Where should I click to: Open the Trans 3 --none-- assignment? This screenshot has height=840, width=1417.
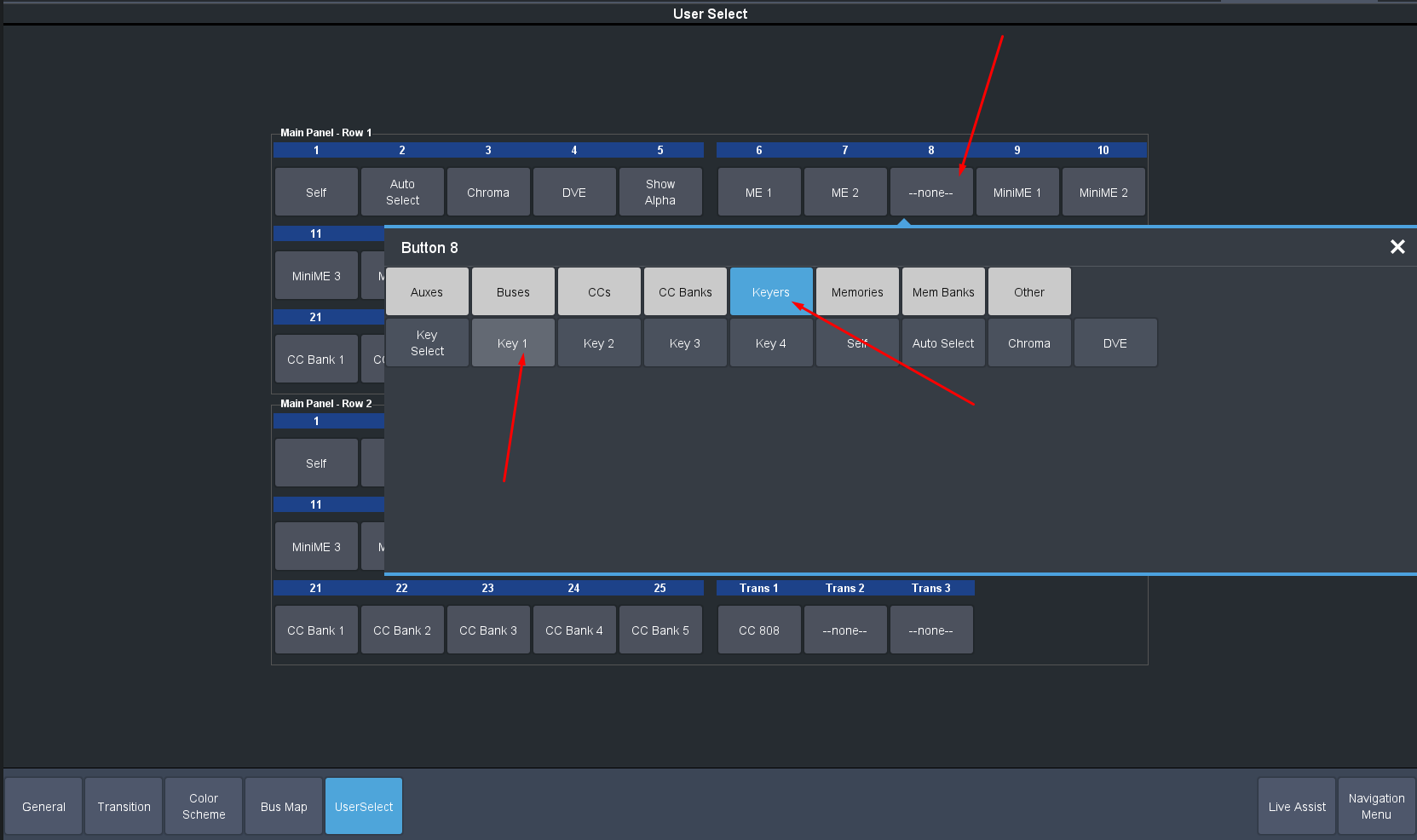point(930,630)
